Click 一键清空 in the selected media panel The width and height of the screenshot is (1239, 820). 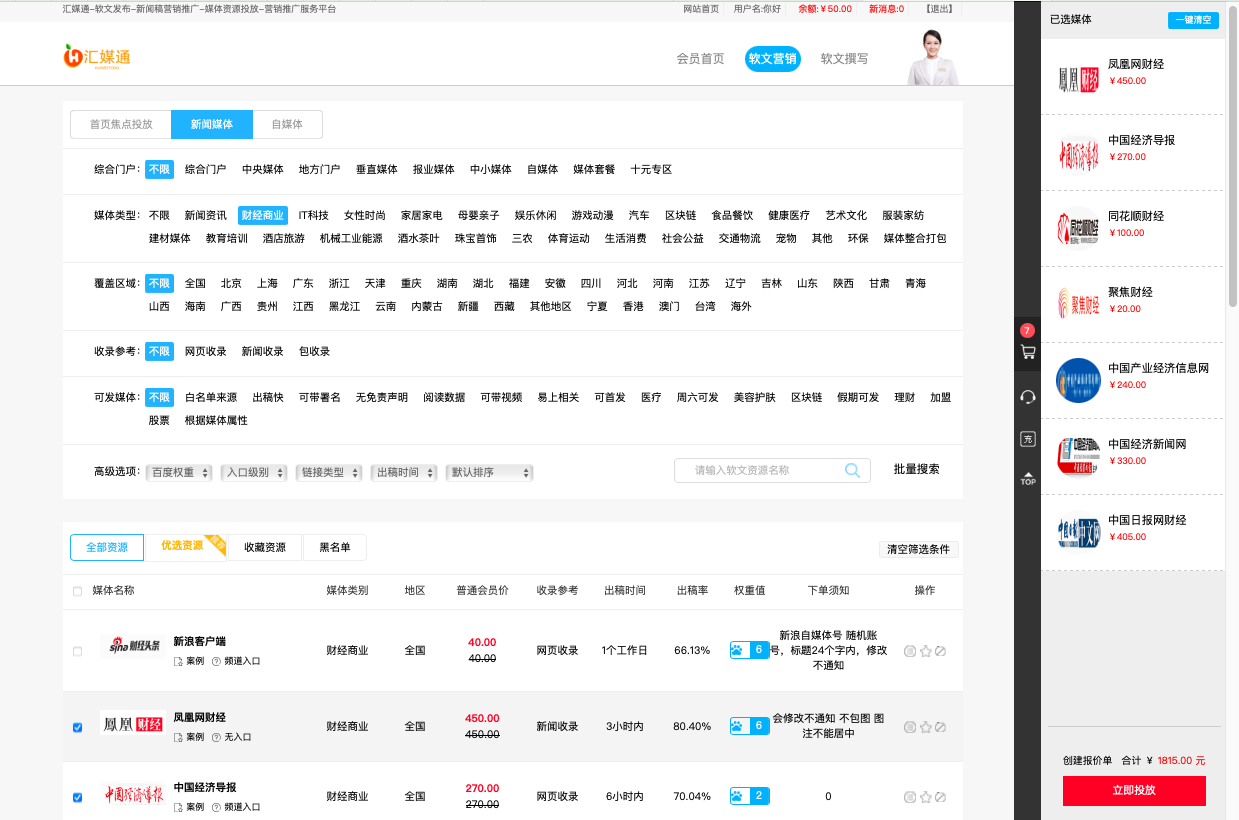[1193, 20]
